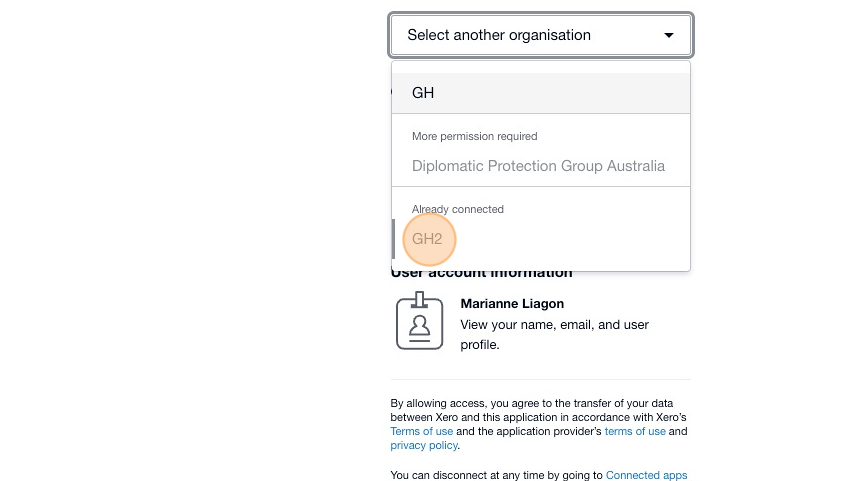Choose the GH organisation option
Screen dimensions: 860x481
point(541,93)
